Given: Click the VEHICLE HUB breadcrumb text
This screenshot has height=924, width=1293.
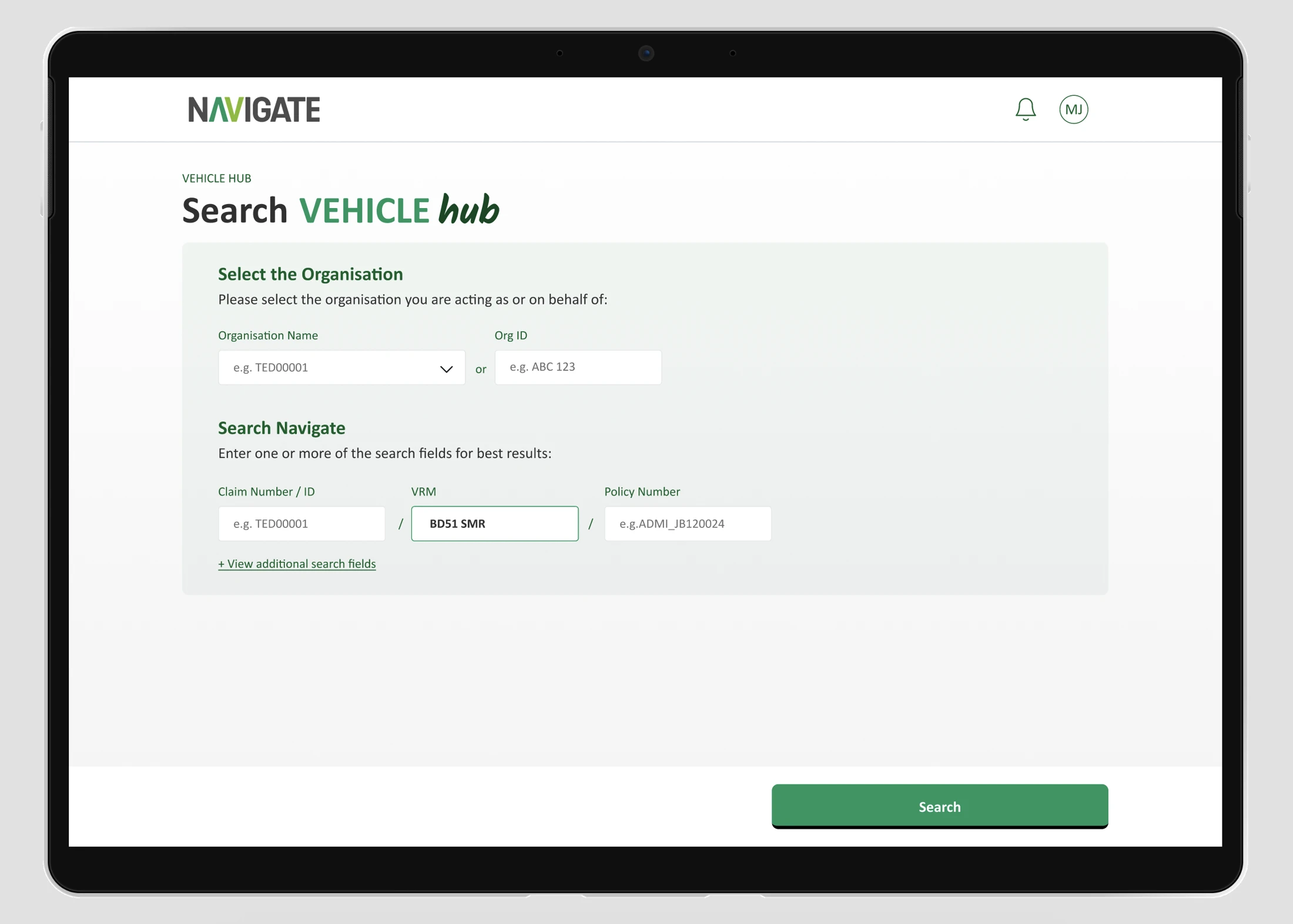Looking at the screenshot, I should [x=217, y=178].
